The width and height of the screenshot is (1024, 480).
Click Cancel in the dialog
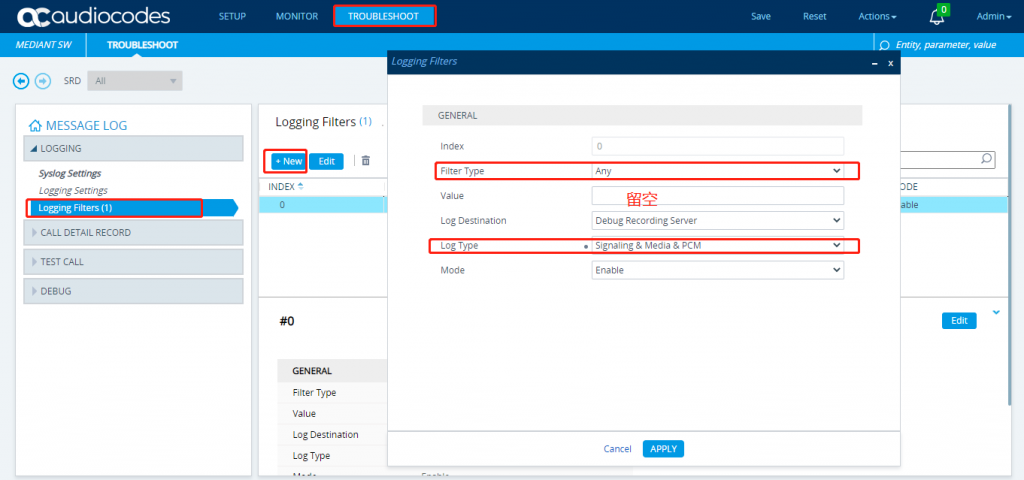[x=617, y=449]
